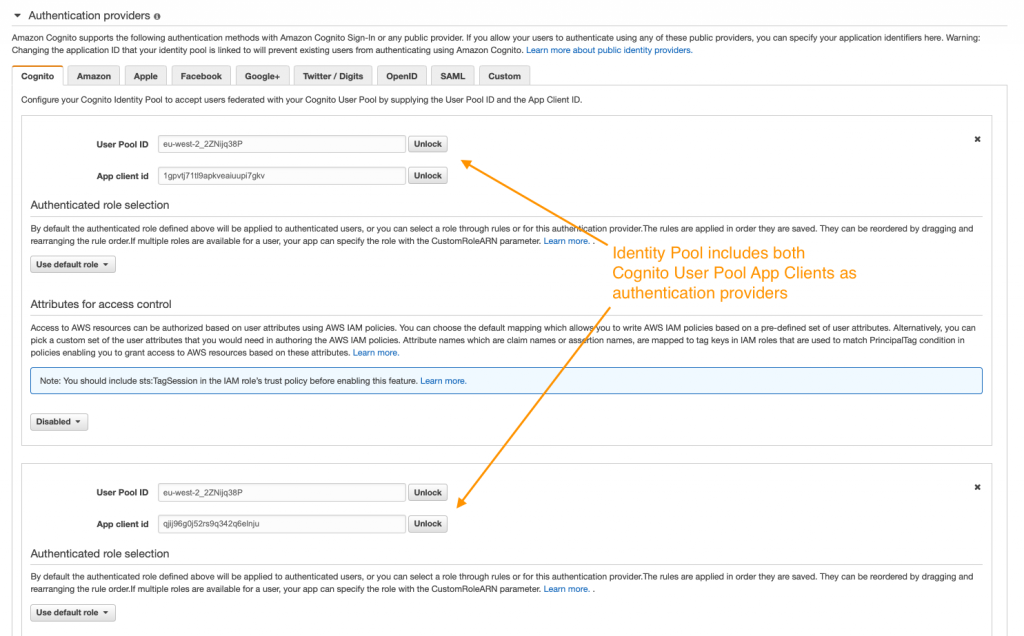This screenshot has height=636, width=1024.
Task: Click the App client id field containing qjij96g0j52rs9q342q6elnju
Action: click(281, 524)
